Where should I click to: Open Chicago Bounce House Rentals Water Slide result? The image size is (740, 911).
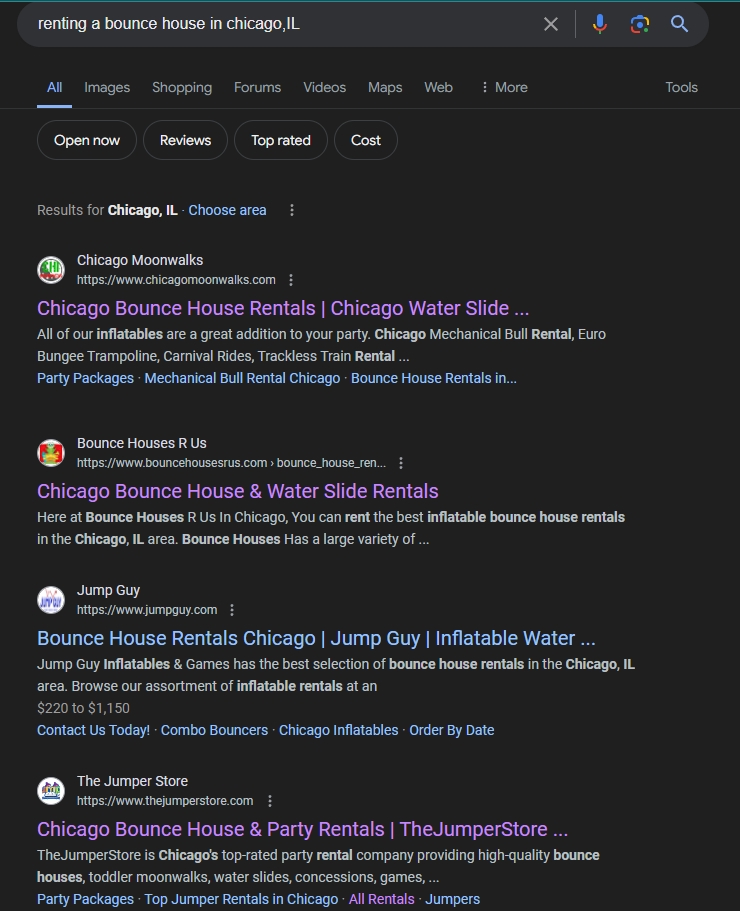pos(283,308)
